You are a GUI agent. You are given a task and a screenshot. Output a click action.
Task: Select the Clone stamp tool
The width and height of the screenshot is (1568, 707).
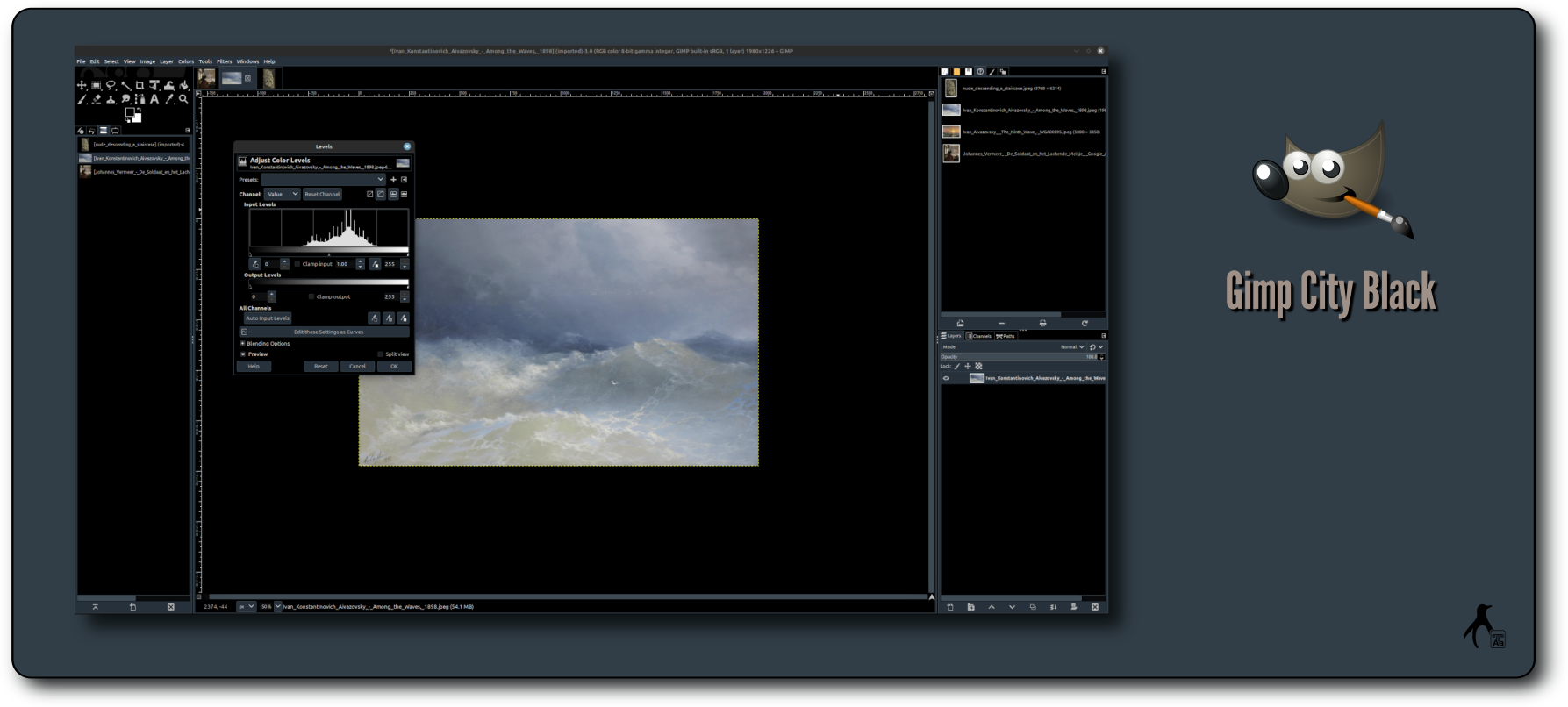tap(111, 99)
